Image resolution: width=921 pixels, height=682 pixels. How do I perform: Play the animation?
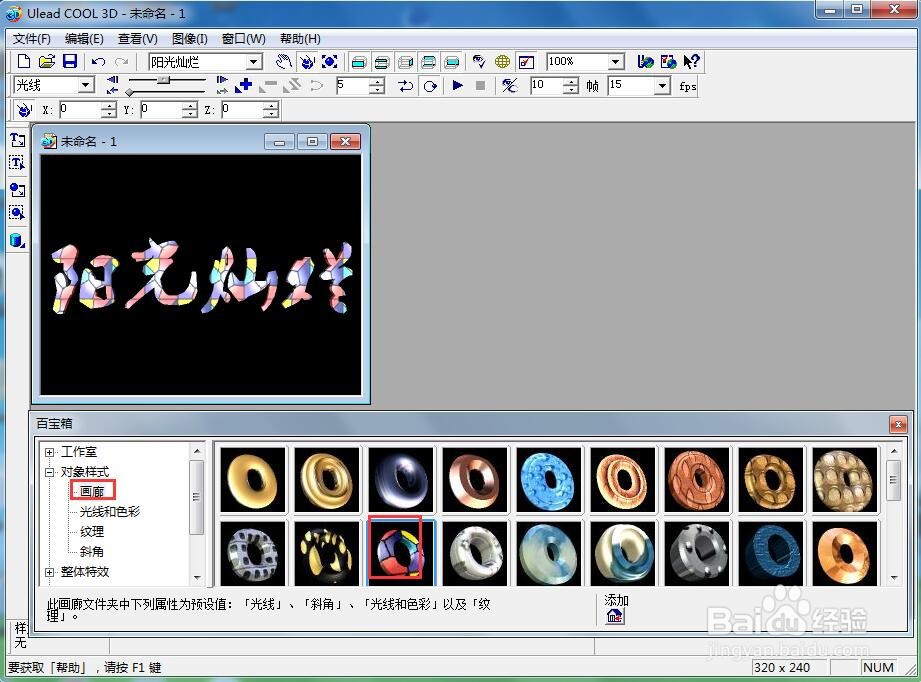coord(458,85)
